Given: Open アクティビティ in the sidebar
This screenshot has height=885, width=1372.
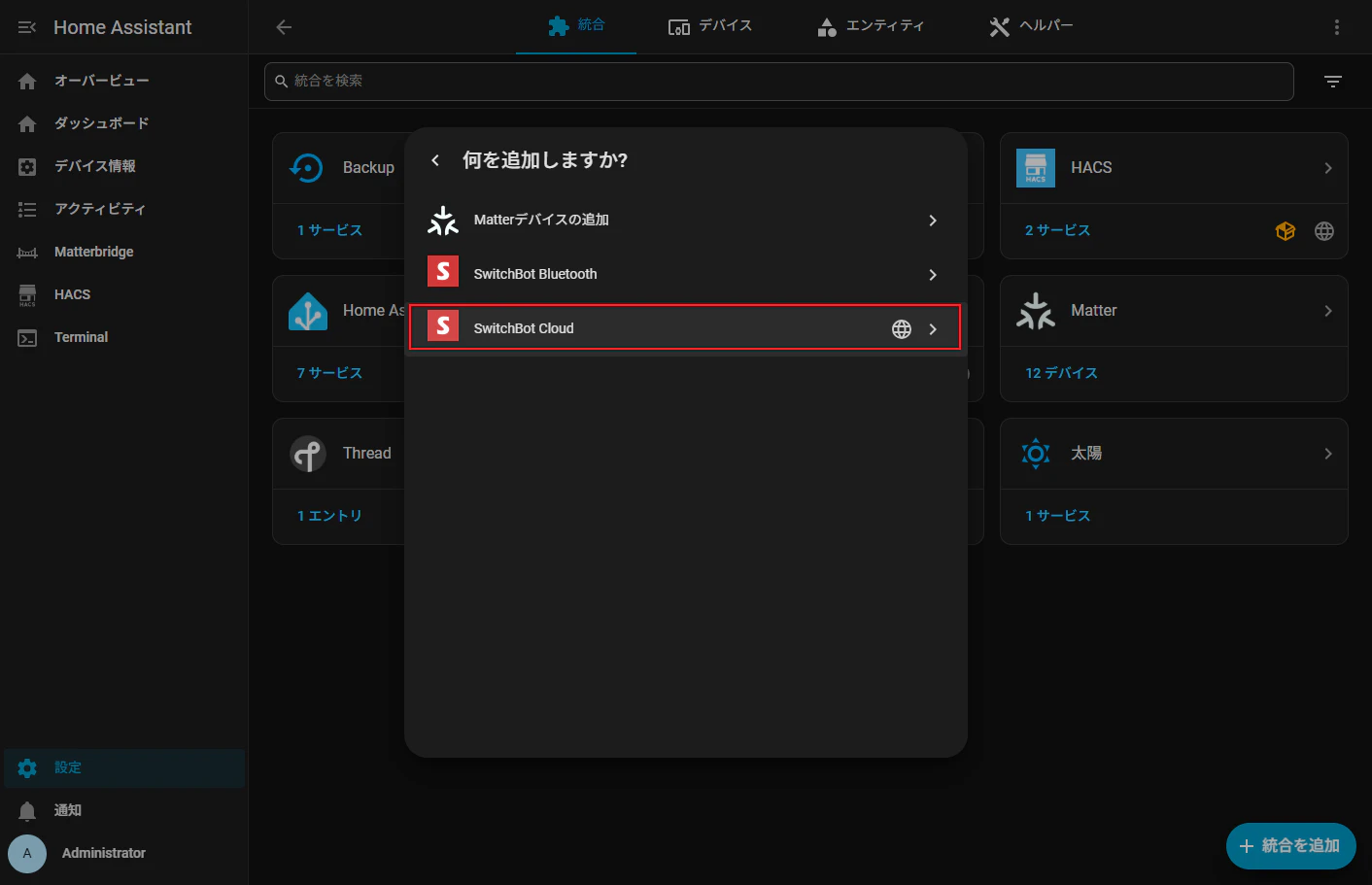Looking at the screenshot, I should click(x=124, y=209).
